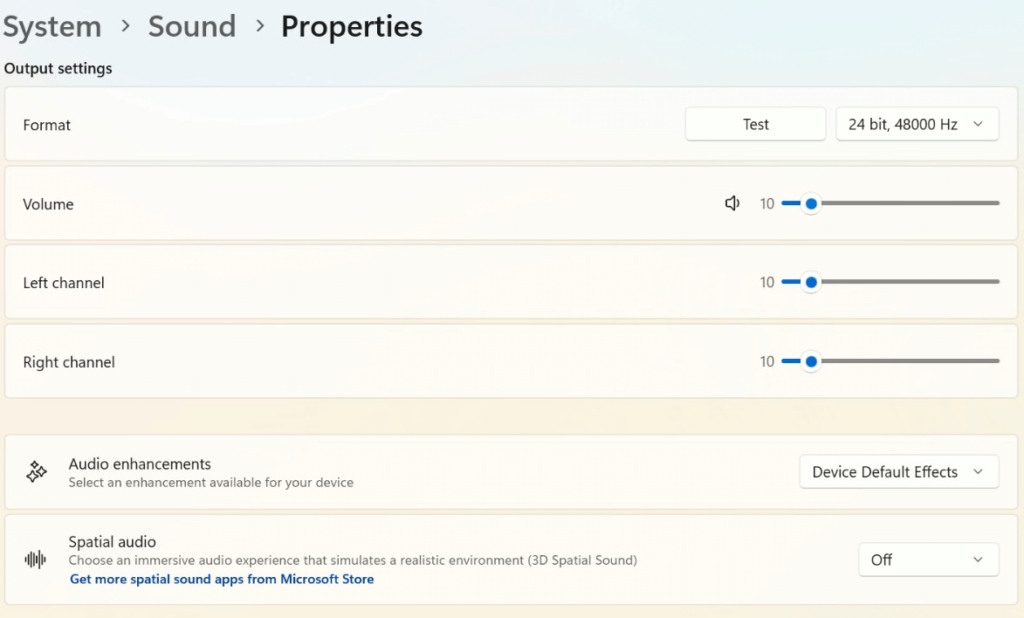This screenshot has height=618, width=1024.
Task: Click the Left channel value 10
Action: click(x=767, y=282)
